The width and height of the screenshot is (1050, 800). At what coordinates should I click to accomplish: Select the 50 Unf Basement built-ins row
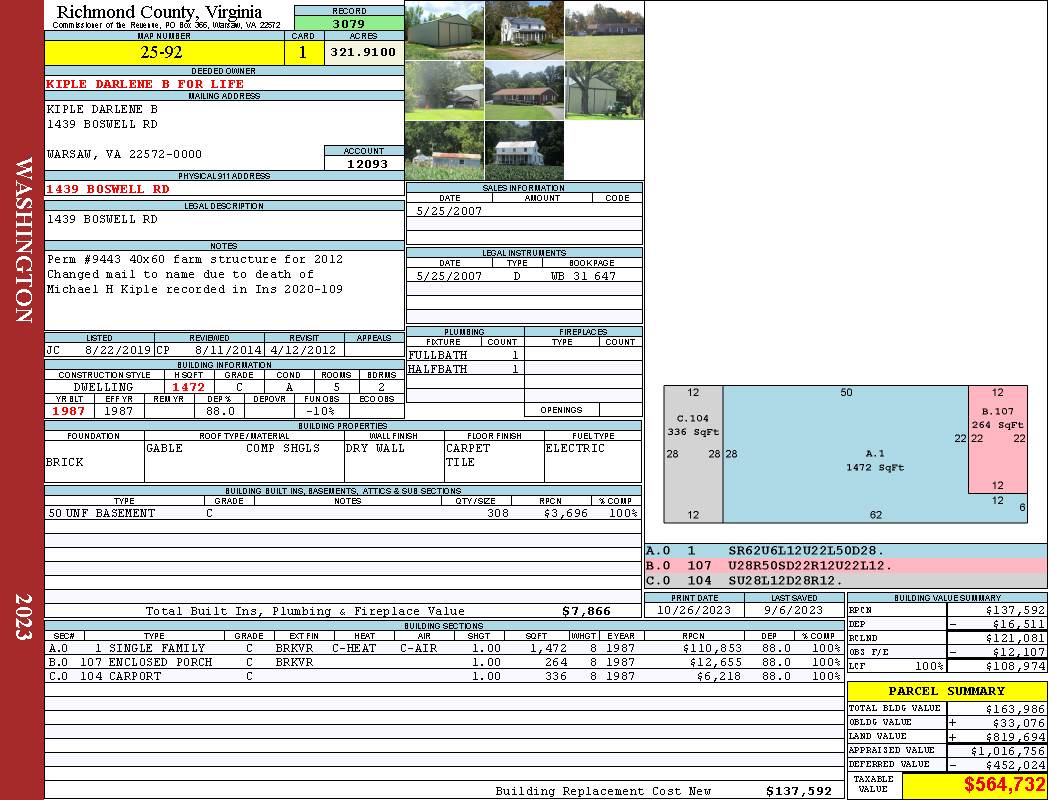click(x=342, y=513)
